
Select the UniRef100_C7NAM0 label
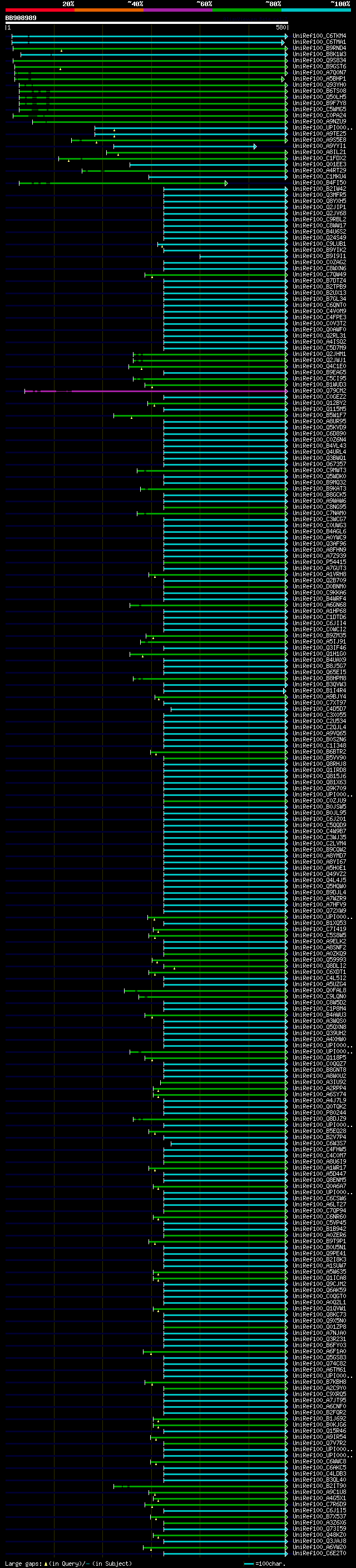pyautogui.click(x=319, y=513)
